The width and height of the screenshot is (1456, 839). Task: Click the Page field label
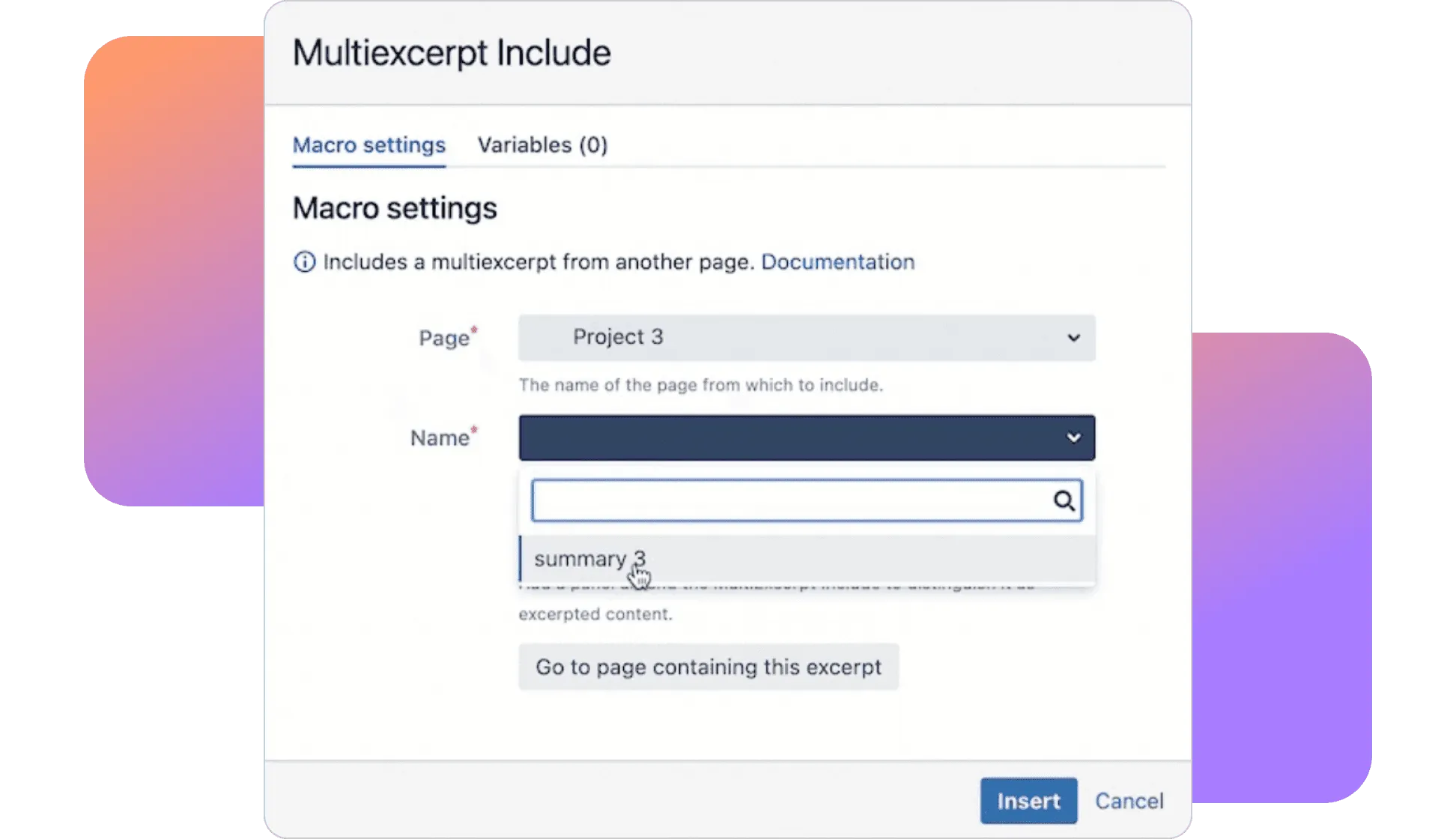click(x=444, y=338)
